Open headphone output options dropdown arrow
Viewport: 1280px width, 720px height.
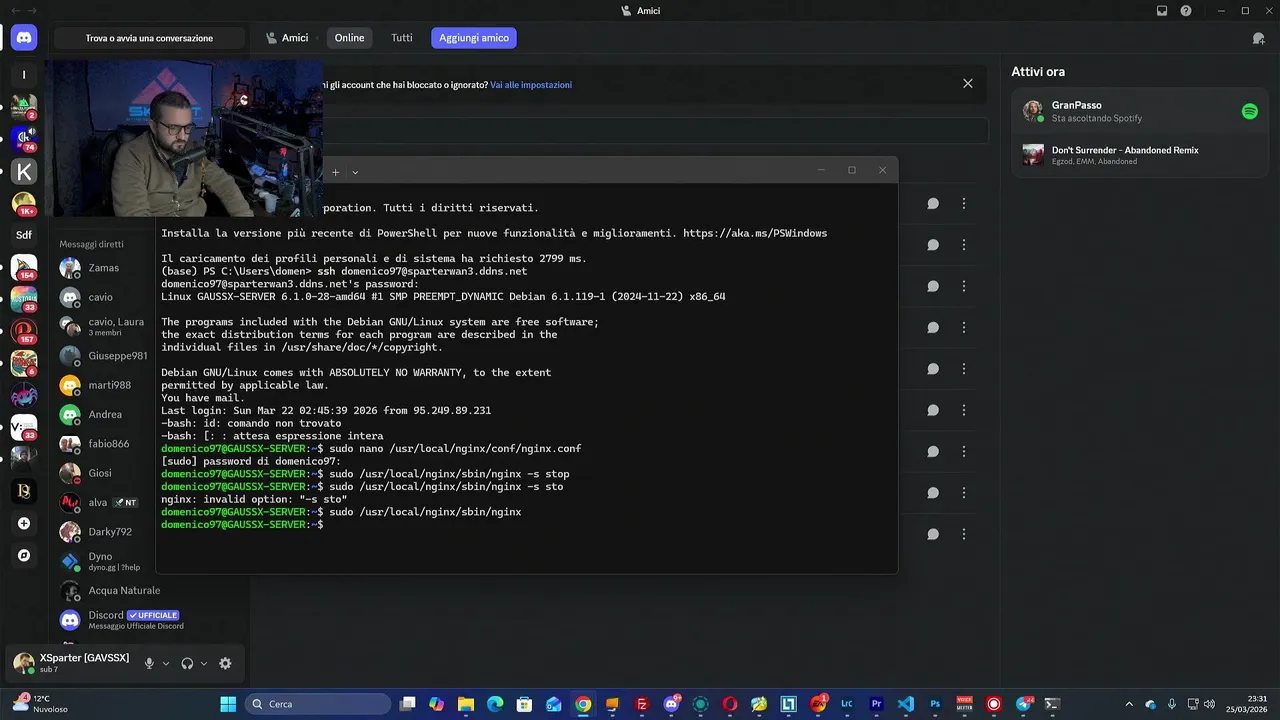204,663
